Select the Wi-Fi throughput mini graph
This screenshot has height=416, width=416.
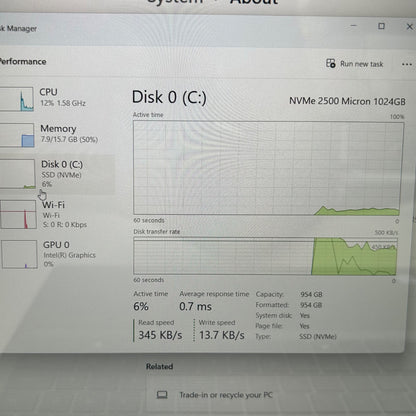tap(18, 214)
